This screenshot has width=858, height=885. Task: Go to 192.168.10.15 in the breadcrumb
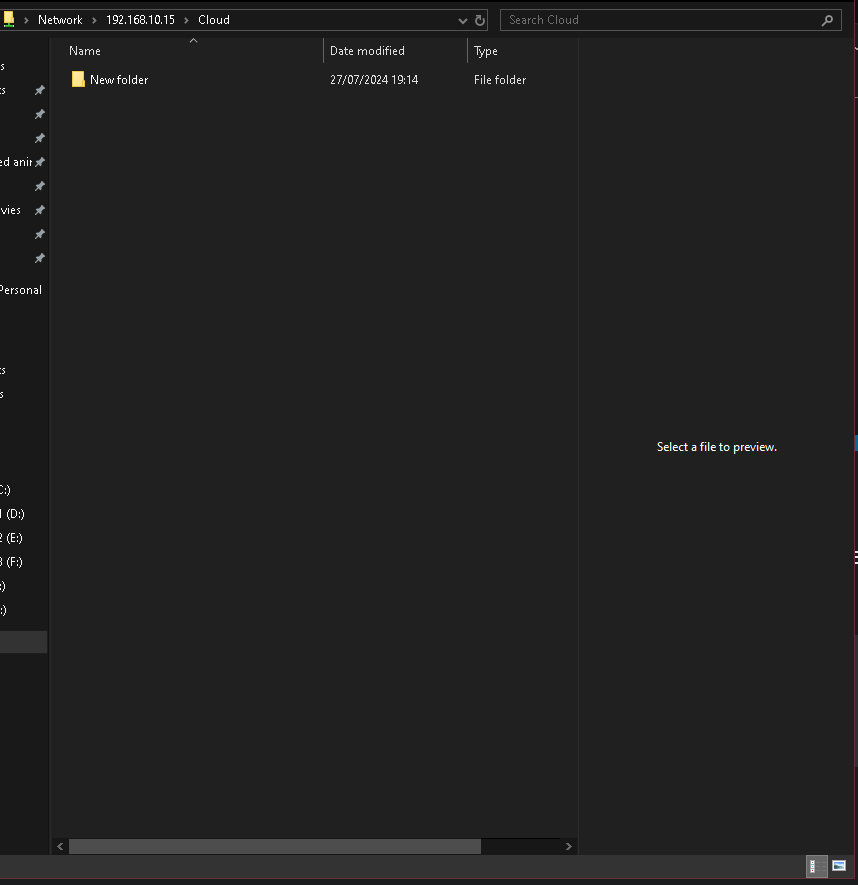click(140, 20)
